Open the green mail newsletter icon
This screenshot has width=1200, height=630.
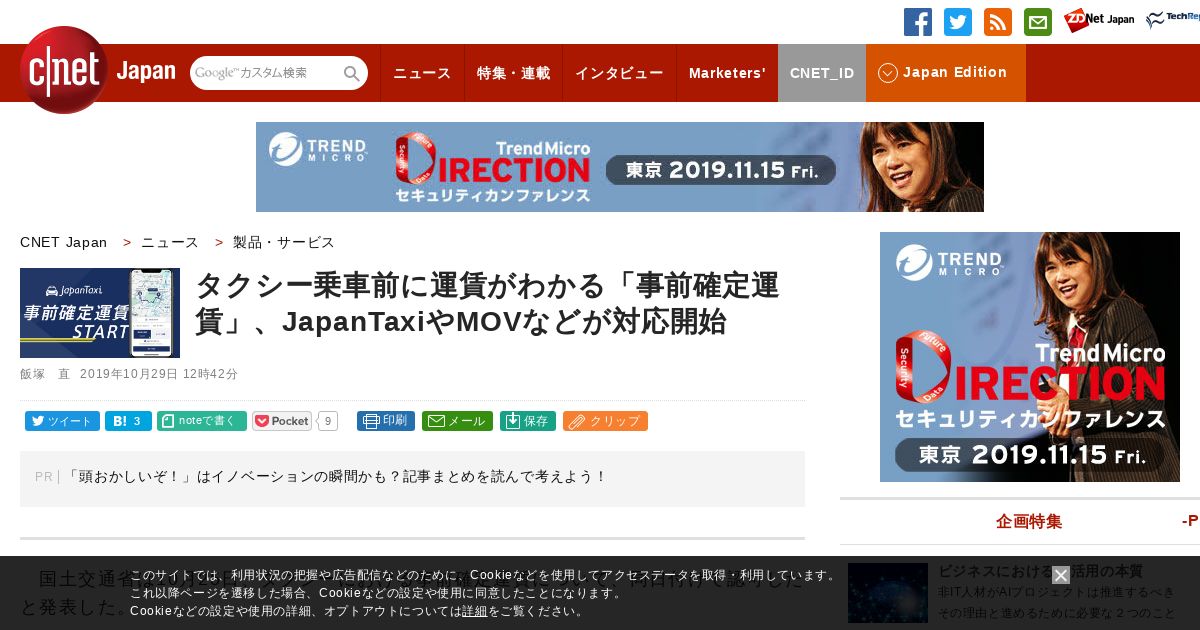[x=1038, y=22]
